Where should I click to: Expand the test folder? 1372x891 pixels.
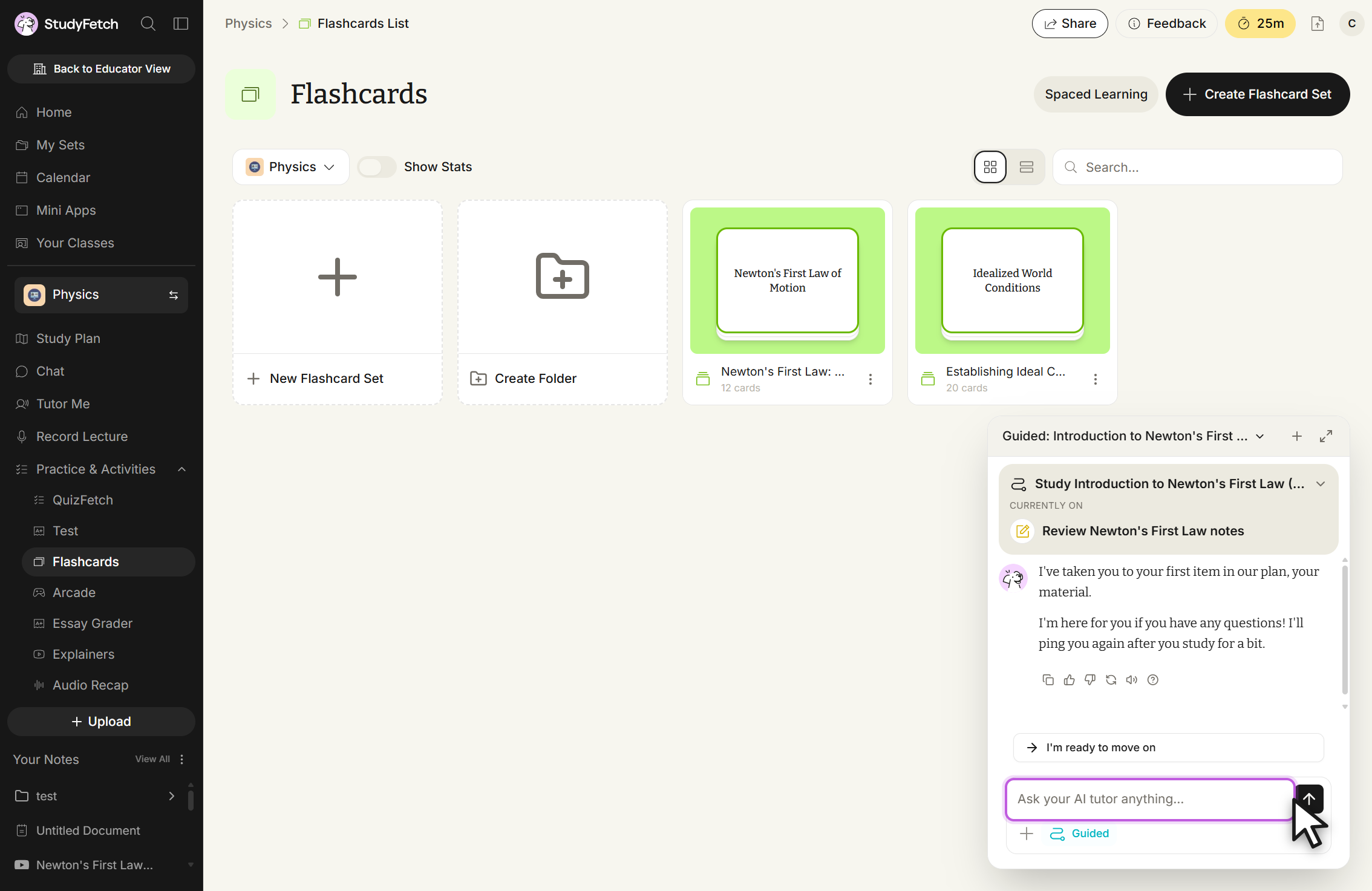click(x=172, y=796)
